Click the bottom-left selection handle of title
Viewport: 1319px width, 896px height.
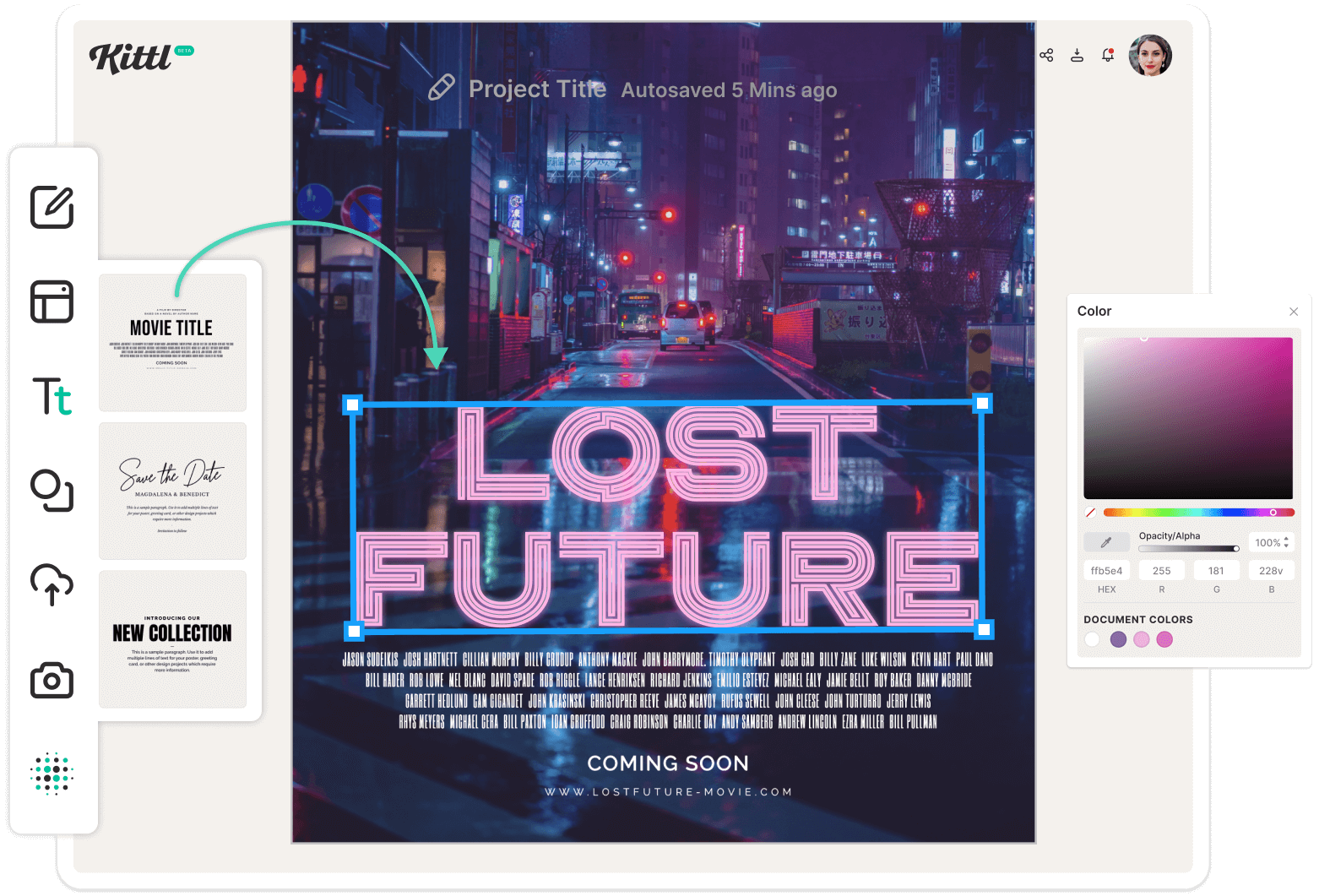355,631
